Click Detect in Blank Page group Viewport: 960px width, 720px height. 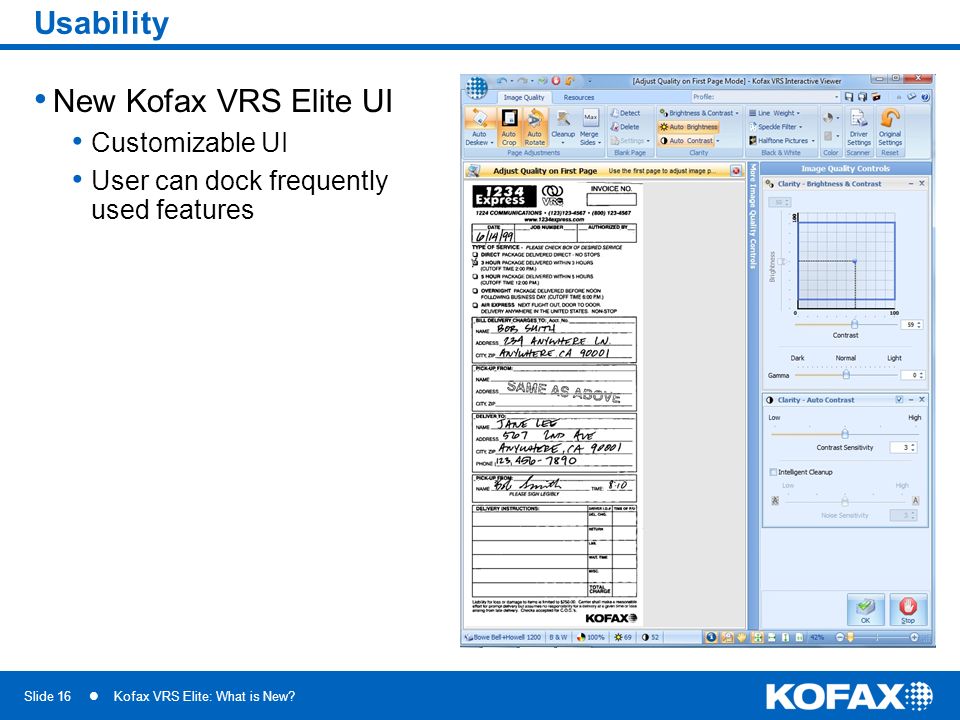click(626, 113)
